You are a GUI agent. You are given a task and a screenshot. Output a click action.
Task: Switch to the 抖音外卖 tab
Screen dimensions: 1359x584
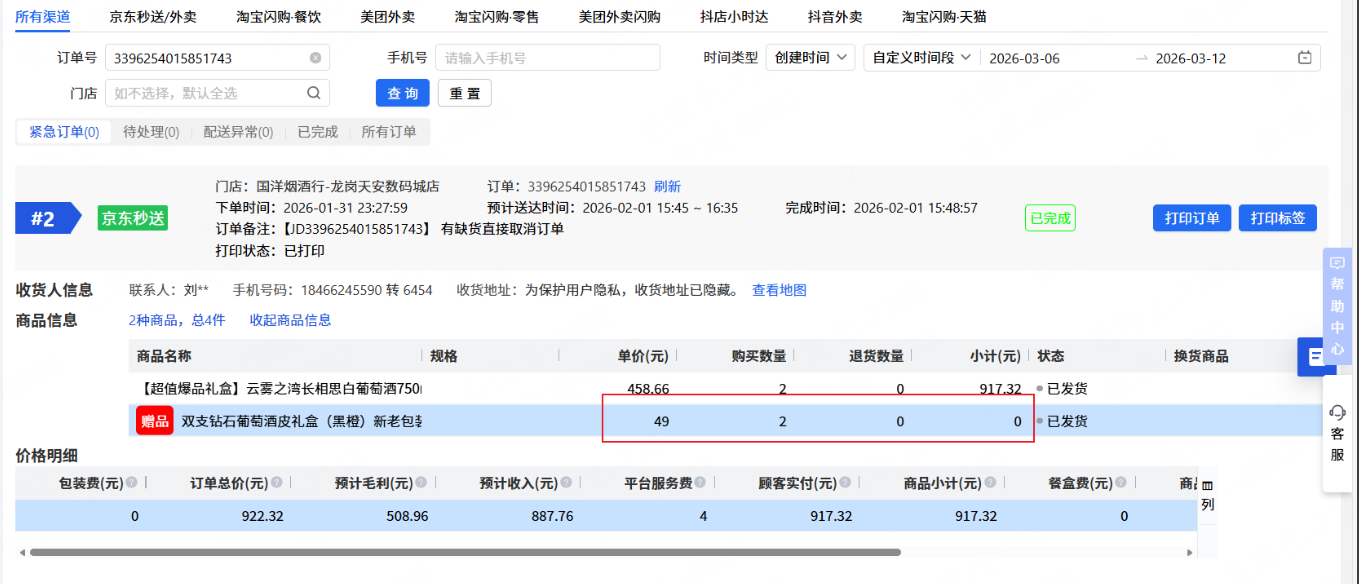coord(834,17)
